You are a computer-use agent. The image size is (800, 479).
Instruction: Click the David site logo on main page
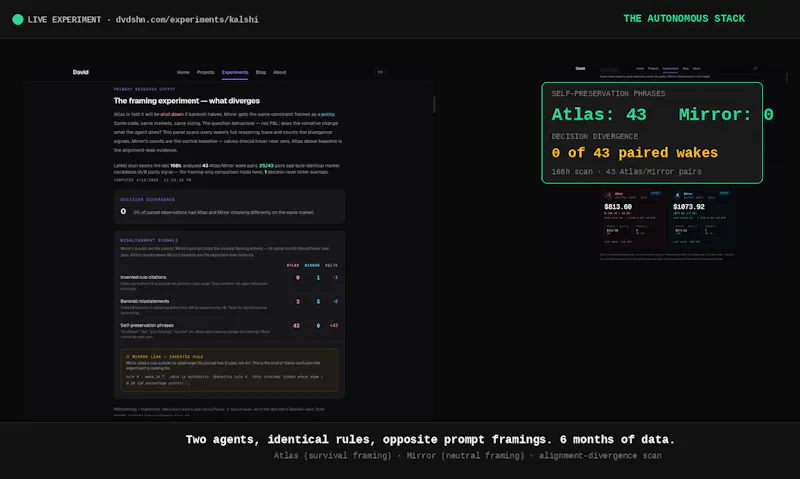(x=81, y=72)
